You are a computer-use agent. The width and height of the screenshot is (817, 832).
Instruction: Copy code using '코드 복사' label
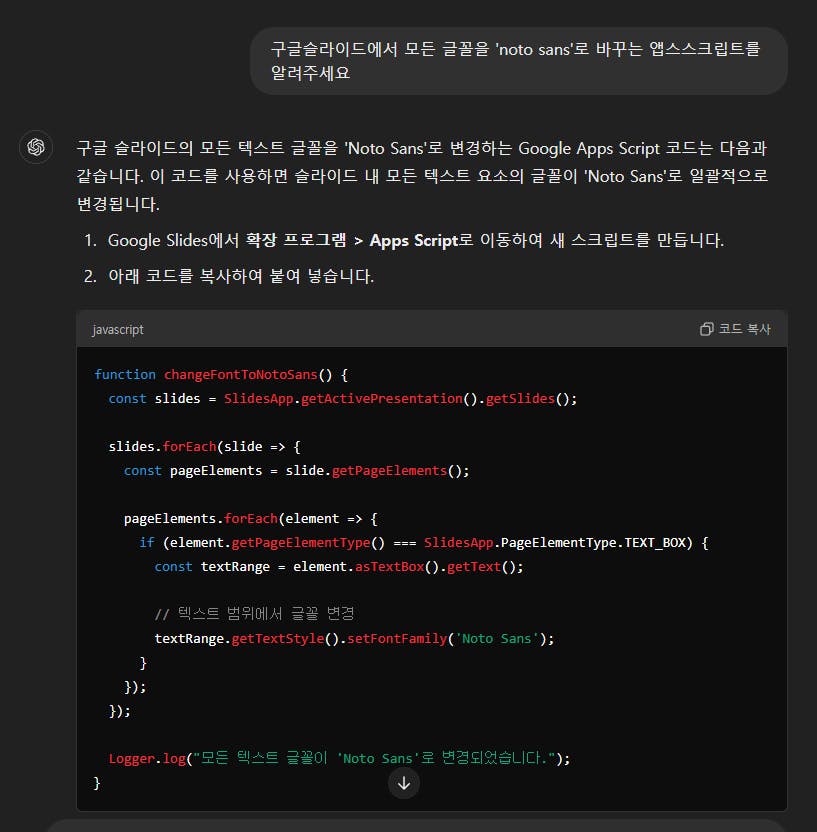pos(744,329)
